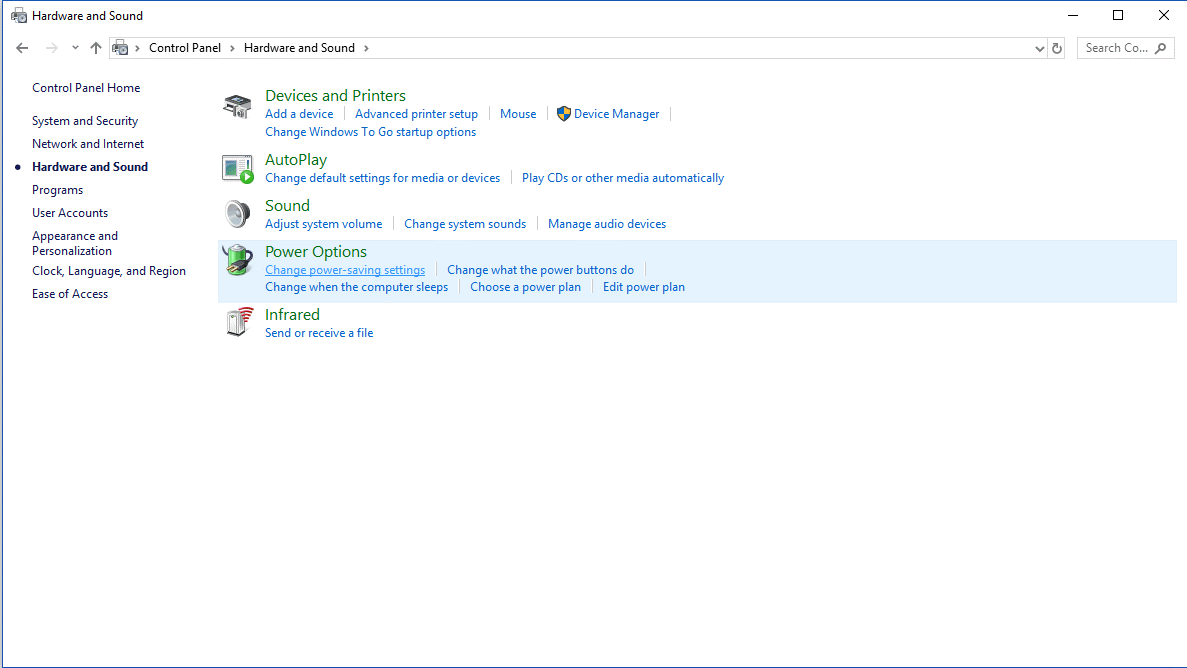
Task: Expand the address bar history dropdown
Action: click(1039, 48)
